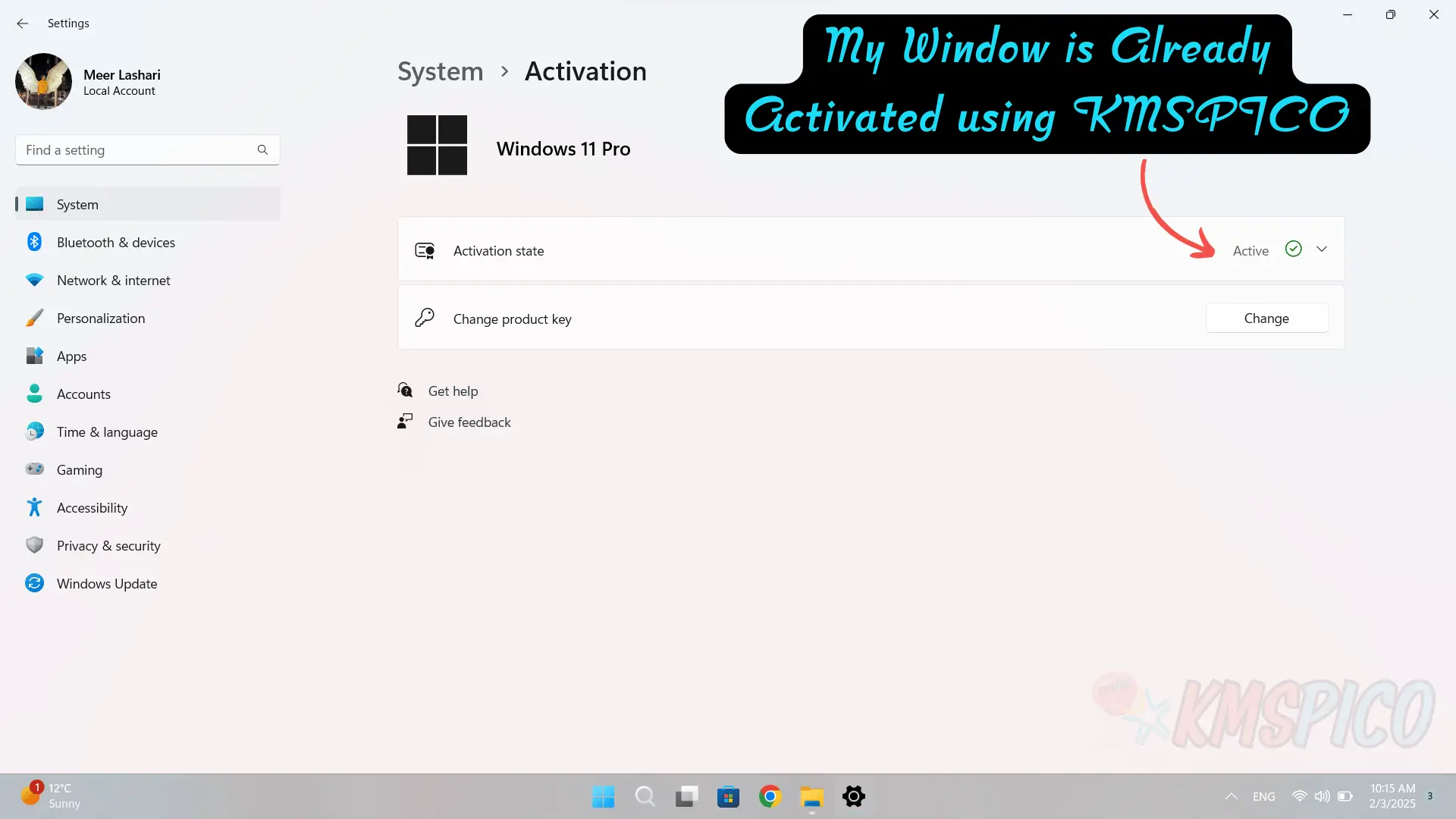Focus the Find a setting search box

pos(147,150)
